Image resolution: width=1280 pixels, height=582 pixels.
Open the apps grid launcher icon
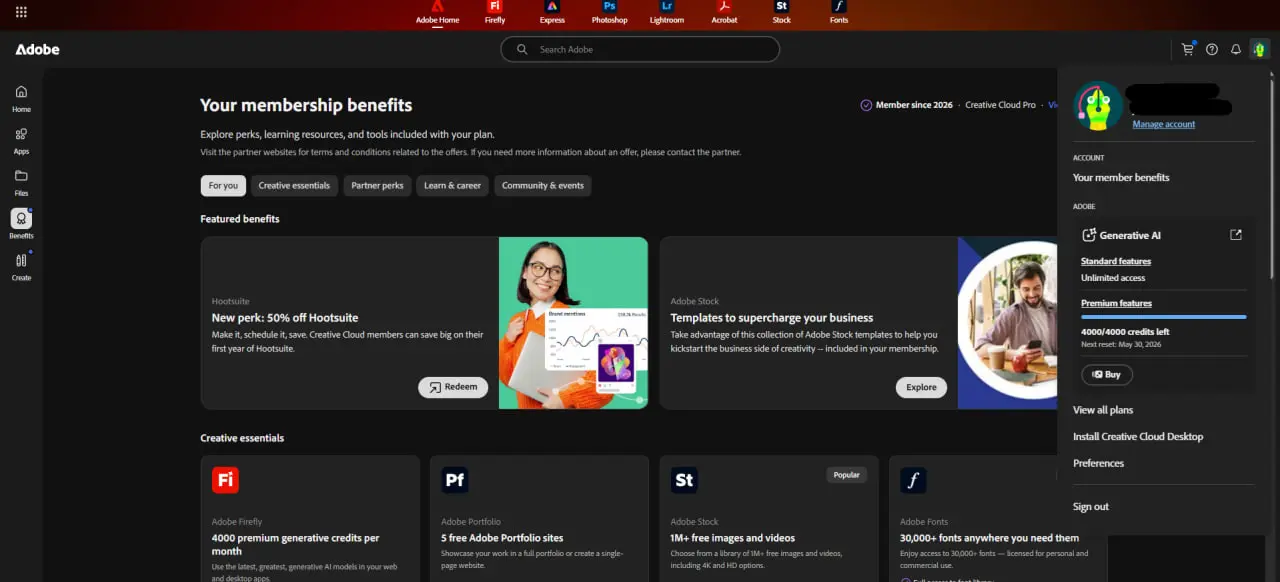[x=21, y=12]
